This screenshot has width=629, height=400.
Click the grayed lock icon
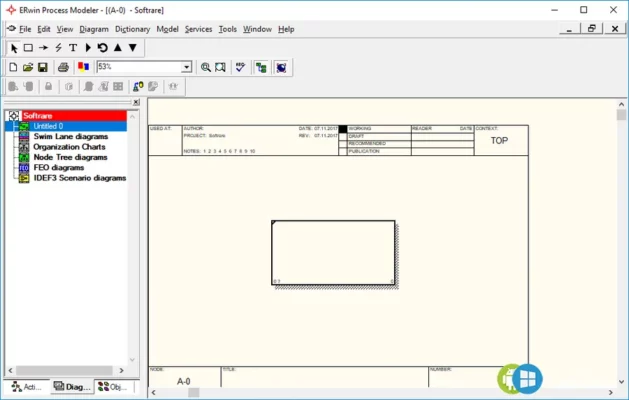49,86
